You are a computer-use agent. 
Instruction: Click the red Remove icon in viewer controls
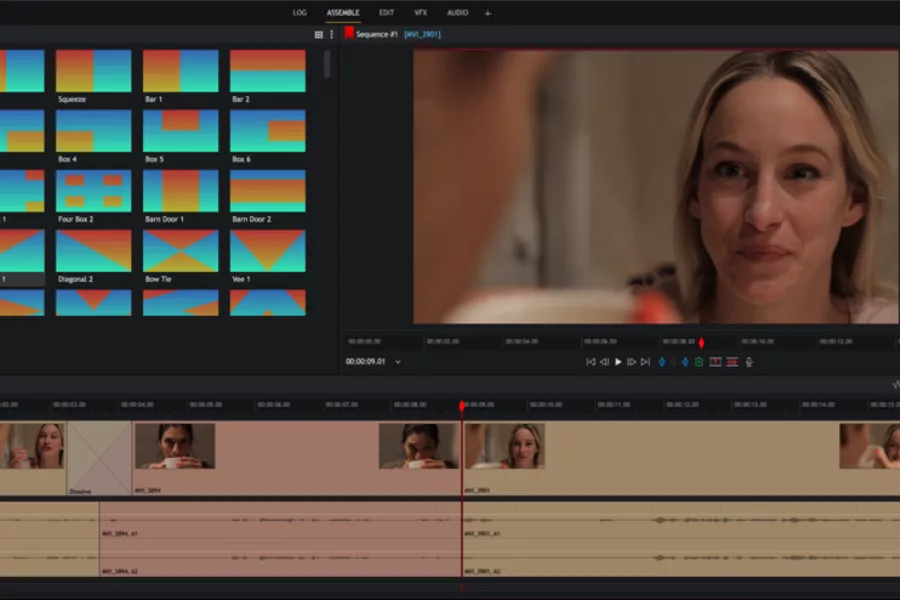pyautogui.click(x=715, y=362)
